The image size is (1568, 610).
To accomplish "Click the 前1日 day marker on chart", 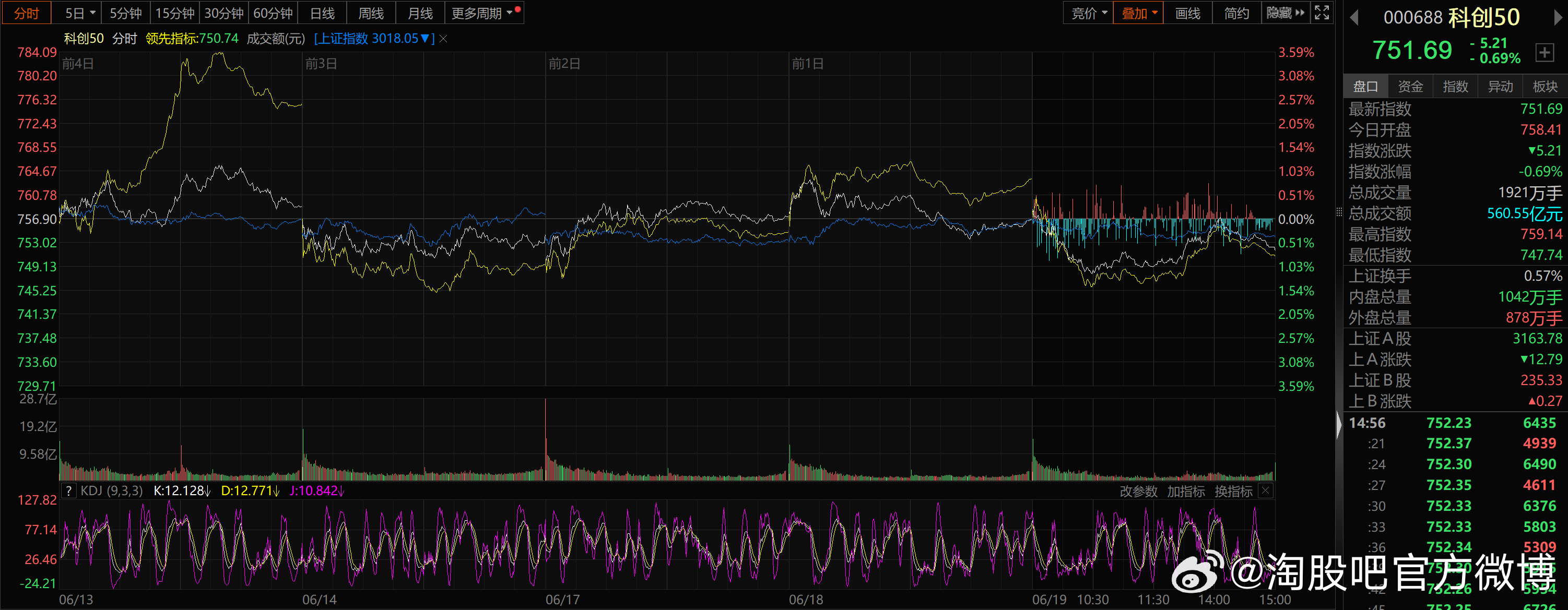I will pyautogui.click(x=807, y=64).
